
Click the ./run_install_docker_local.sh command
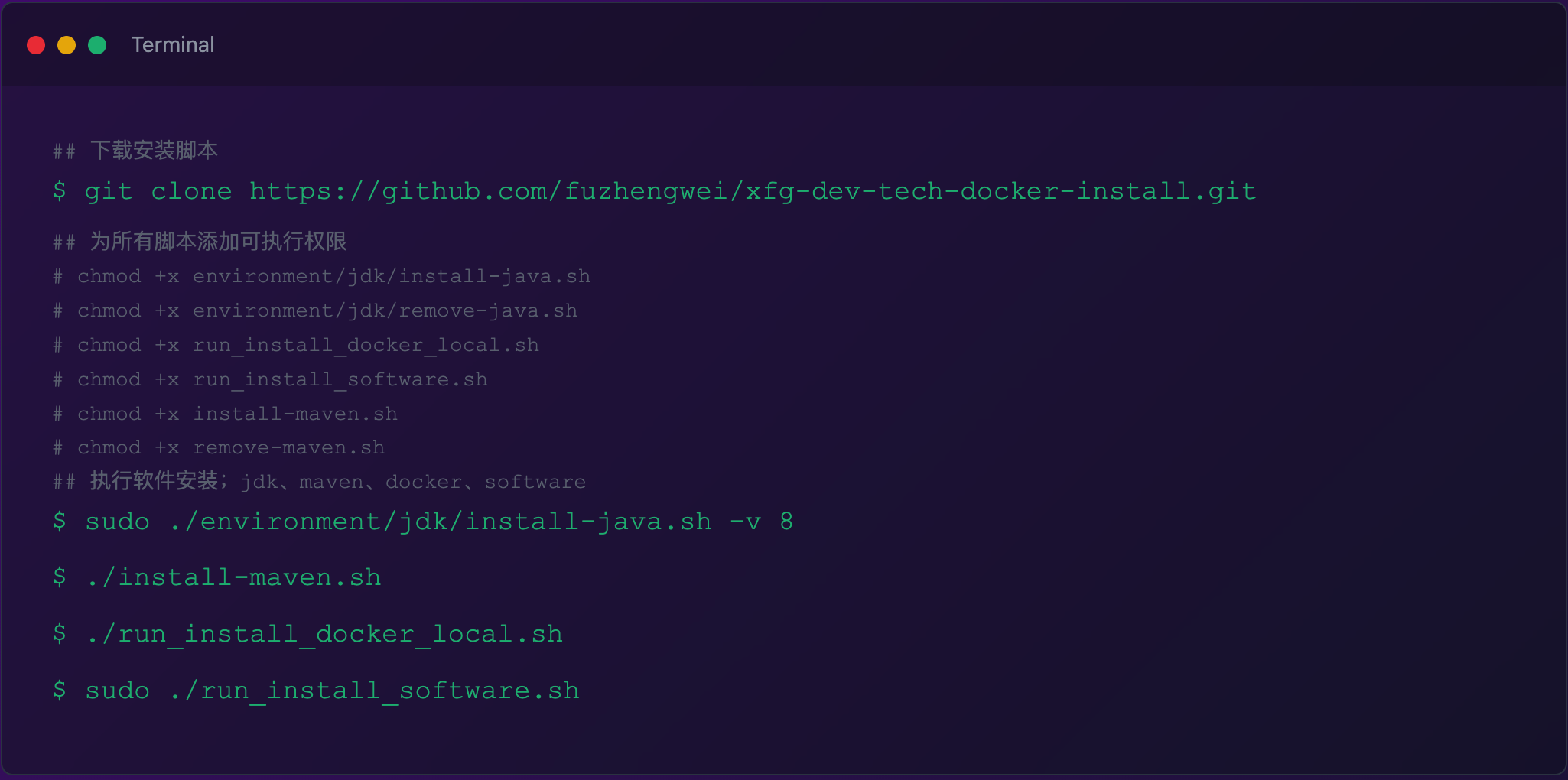307,634
